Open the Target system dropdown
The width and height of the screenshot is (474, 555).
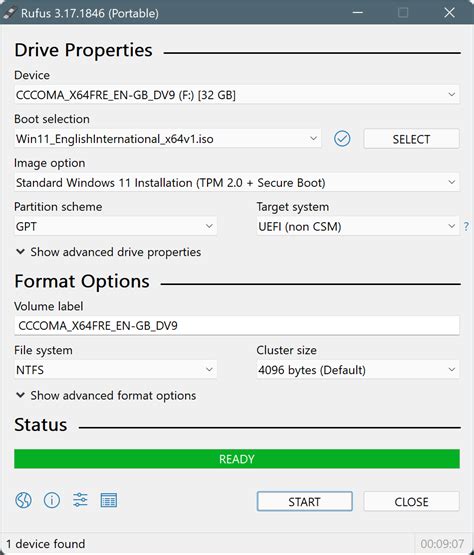[358, 226]
